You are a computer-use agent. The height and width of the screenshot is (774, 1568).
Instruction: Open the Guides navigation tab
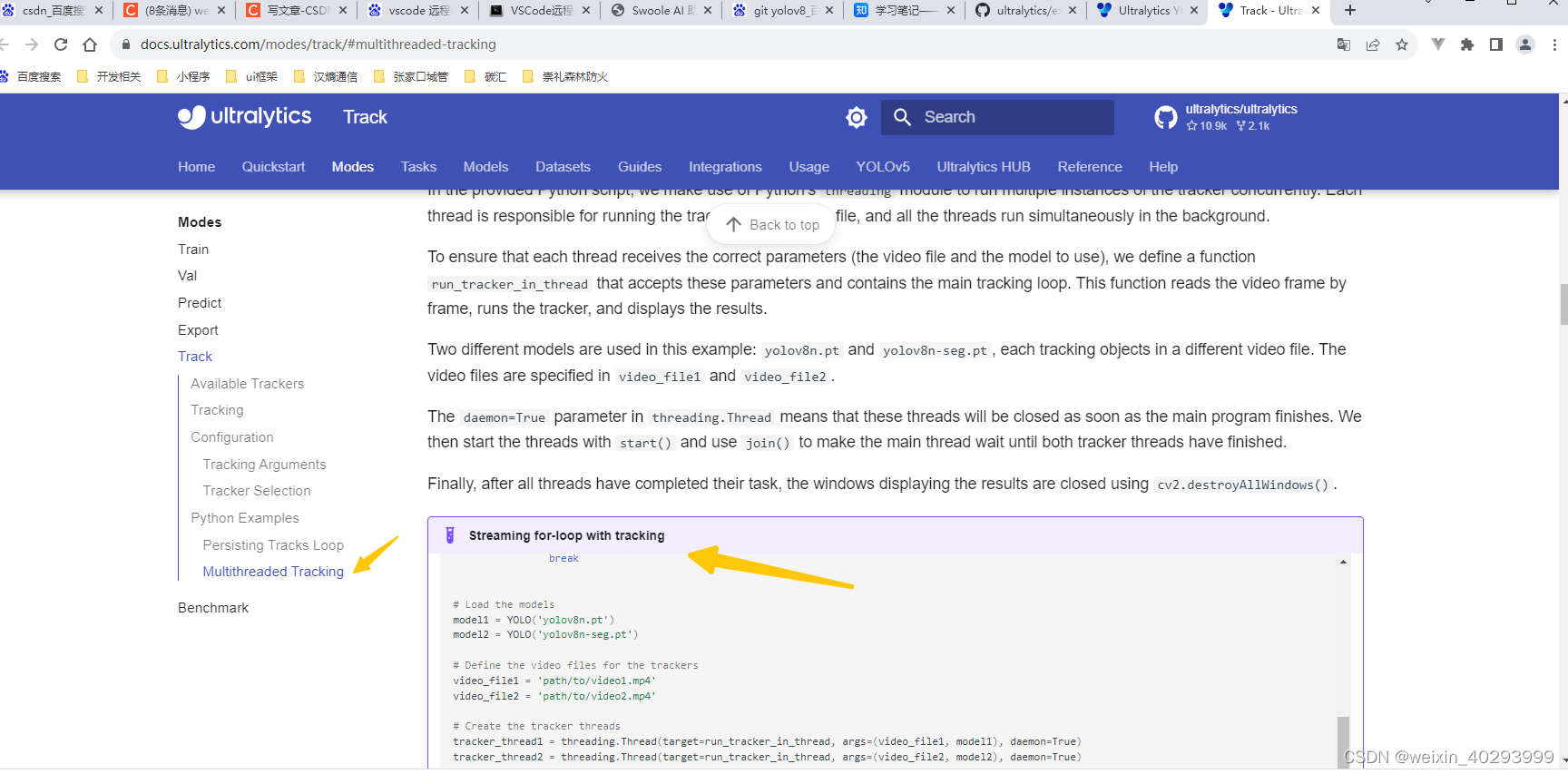pos(640,167)
